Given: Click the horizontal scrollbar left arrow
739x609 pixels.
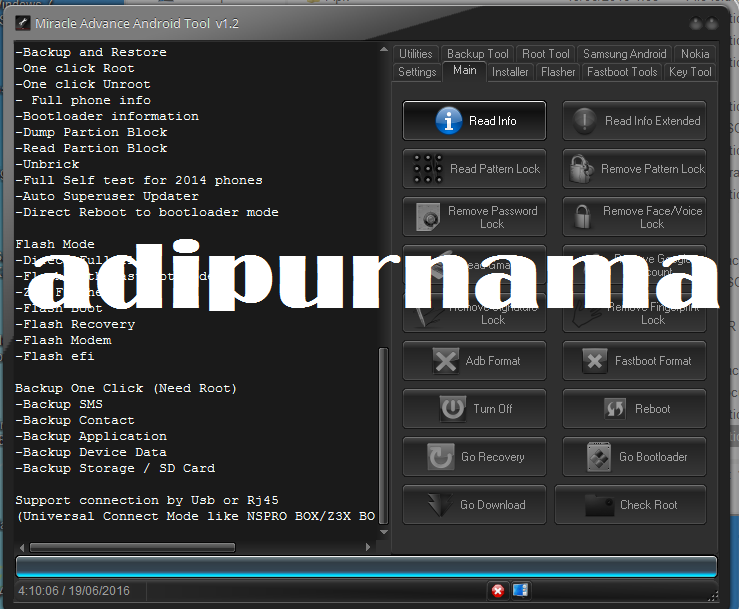Looking at the screenshot, I should point(22,547).
